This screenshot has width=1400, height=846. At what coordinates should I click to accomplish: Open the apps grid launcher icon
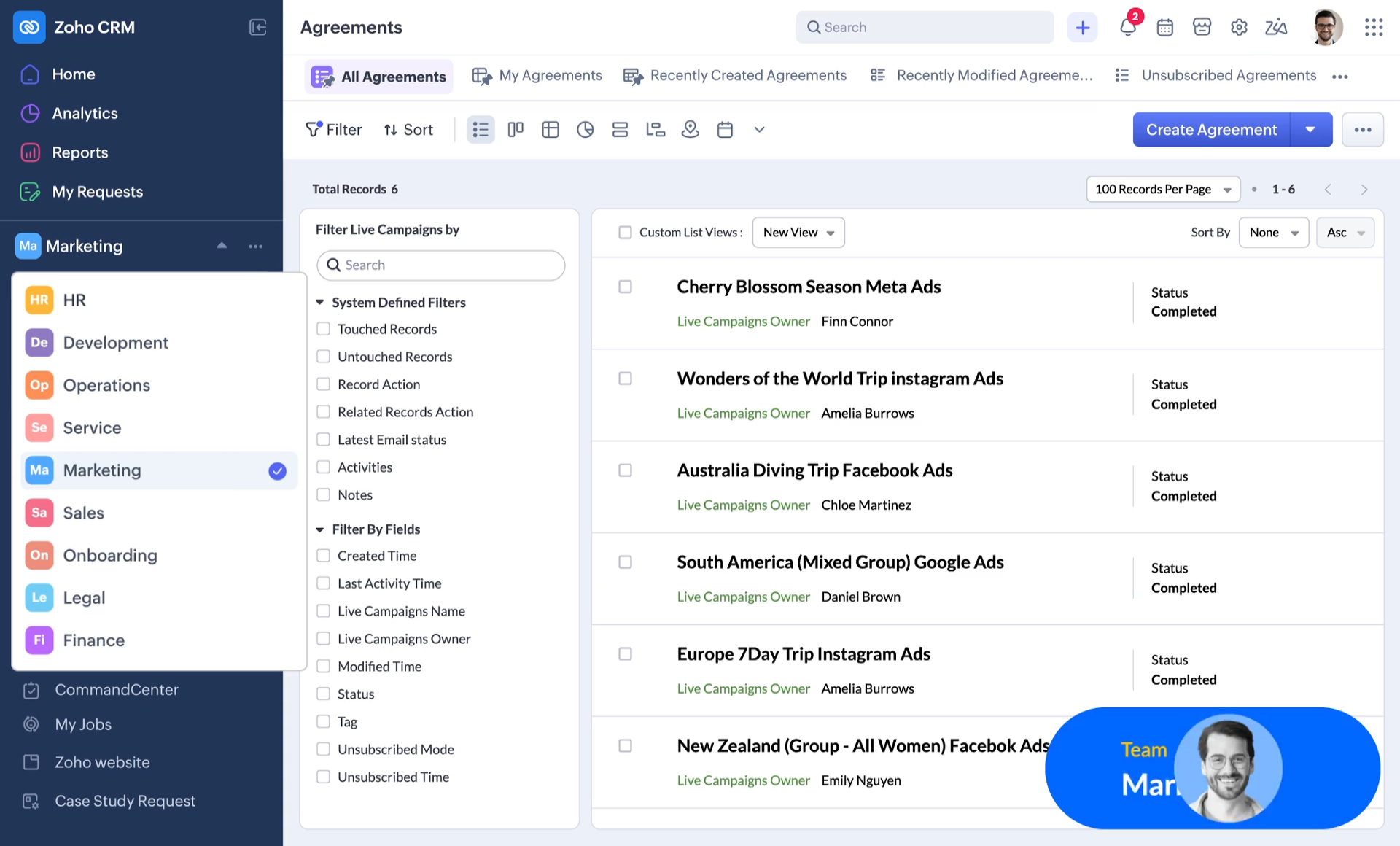[x=1373, y=28]
